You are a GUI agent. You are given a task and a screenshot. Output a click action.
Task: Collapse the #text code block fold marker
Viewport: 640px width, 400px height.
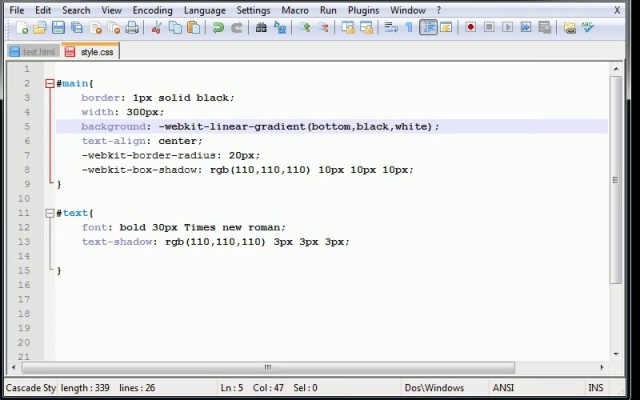(x=49, y=213)
